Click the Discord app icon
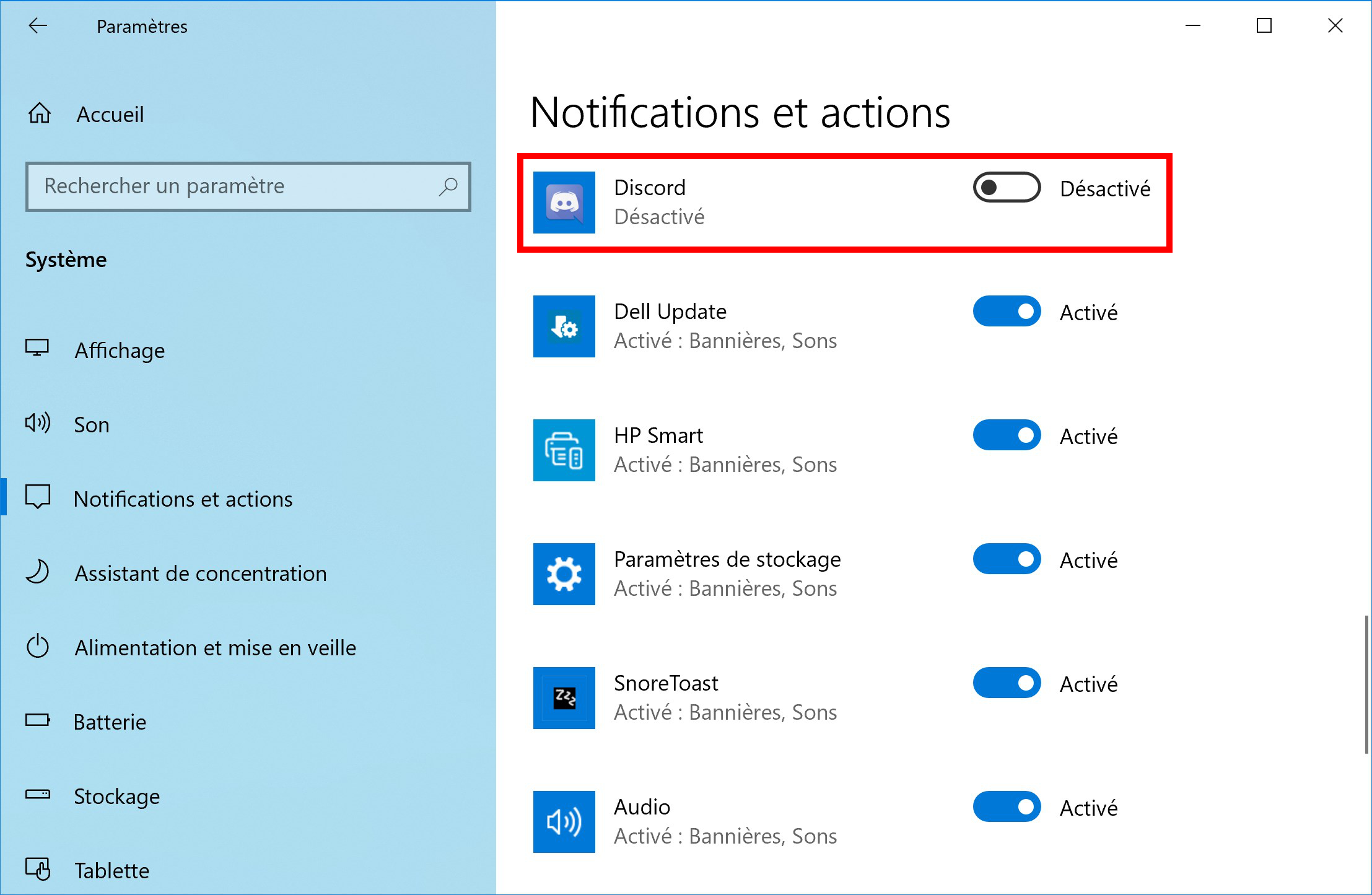1372x895 pixels. [x=564, y=203]
